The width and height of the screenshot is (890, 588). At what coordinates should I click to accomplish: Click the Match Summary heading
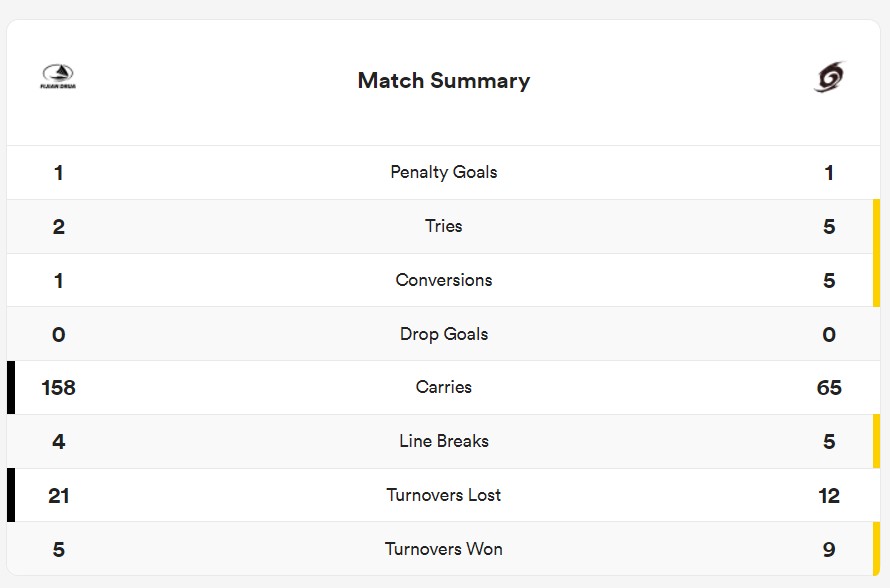444,81
